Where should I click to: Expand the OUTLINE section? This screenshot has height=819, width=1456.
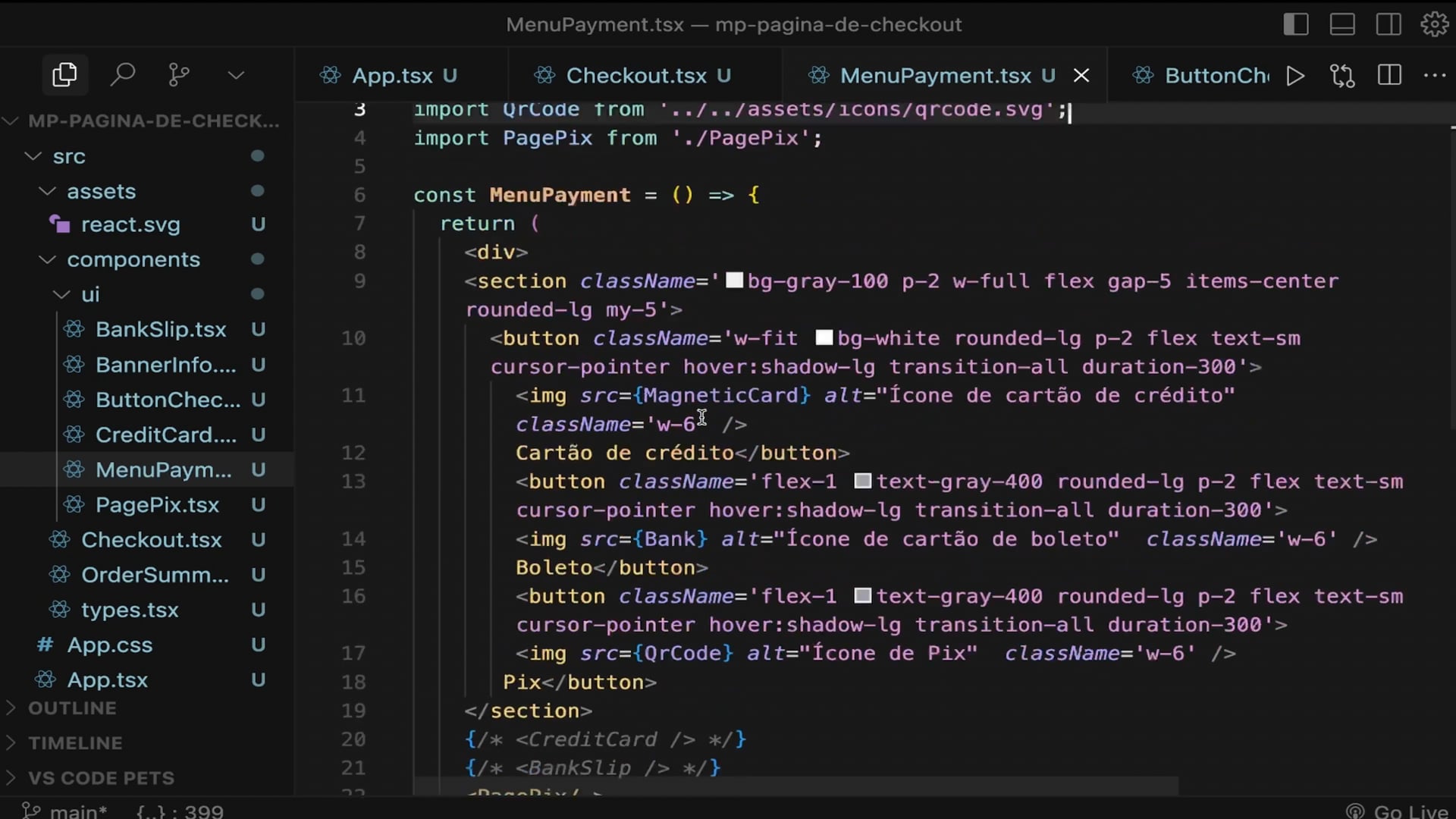point(72,708)
